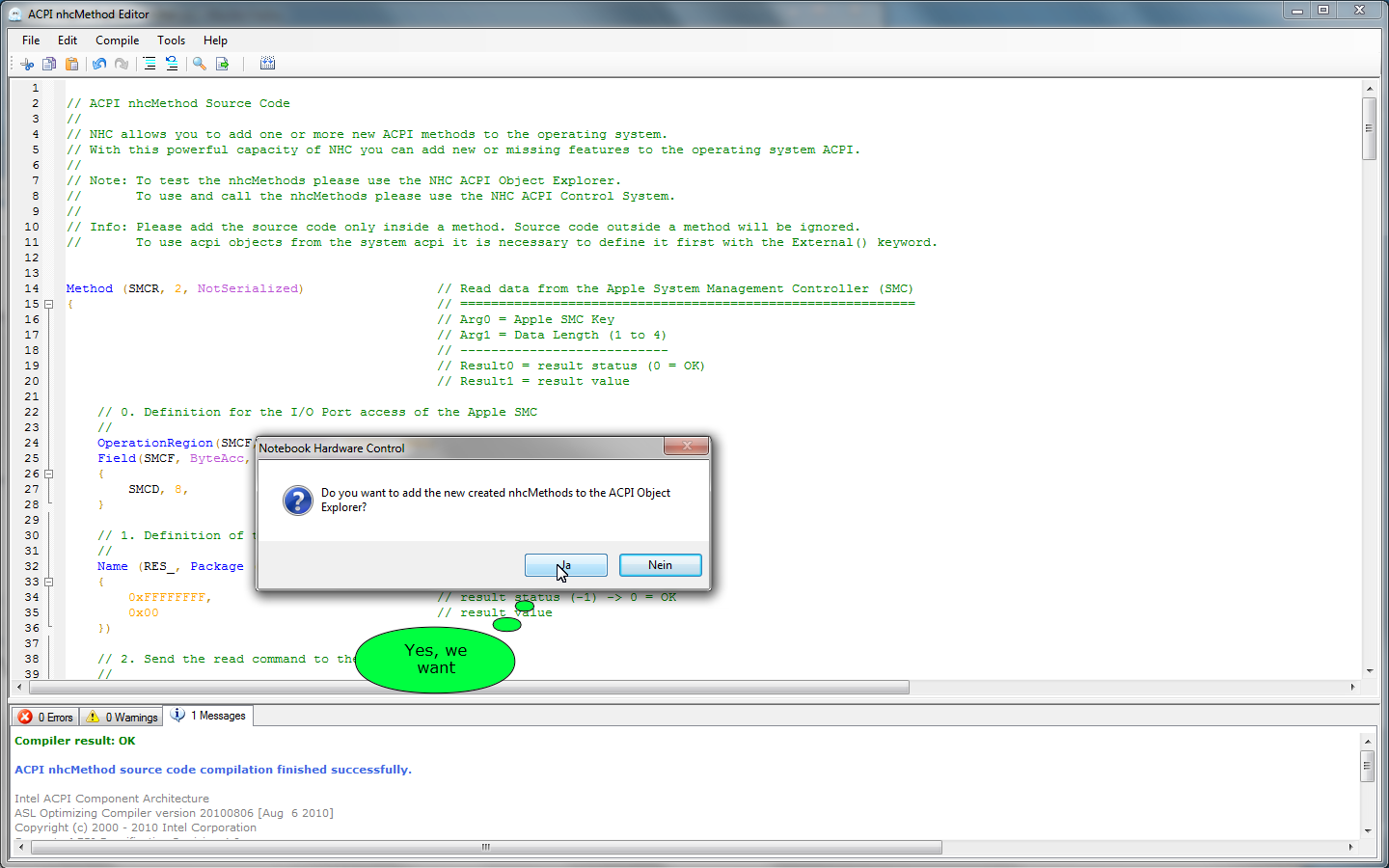The width and height of the screenshot is (1389, 868).
Task: Click the grayed Redo arrow icon
Action: tap(122, 64)
